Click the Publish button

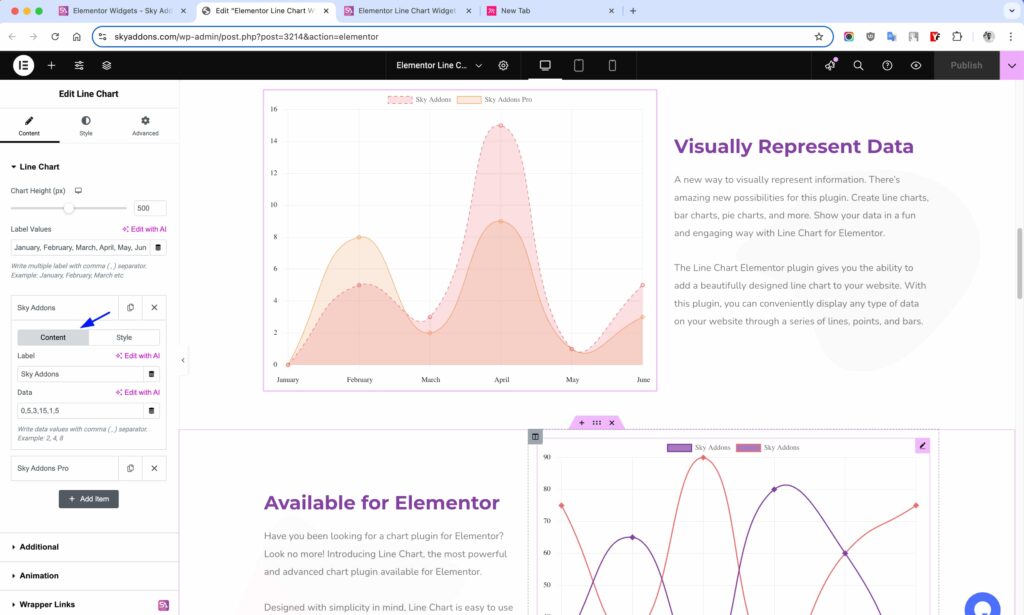pos(966,65)
